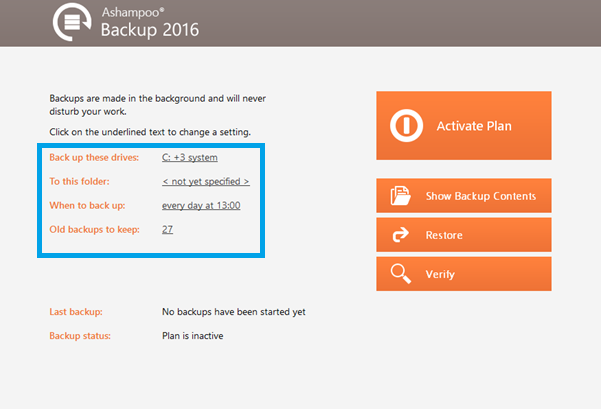
Task: Click the power icon on Activate Plan
Action: [x=406, y=126]
